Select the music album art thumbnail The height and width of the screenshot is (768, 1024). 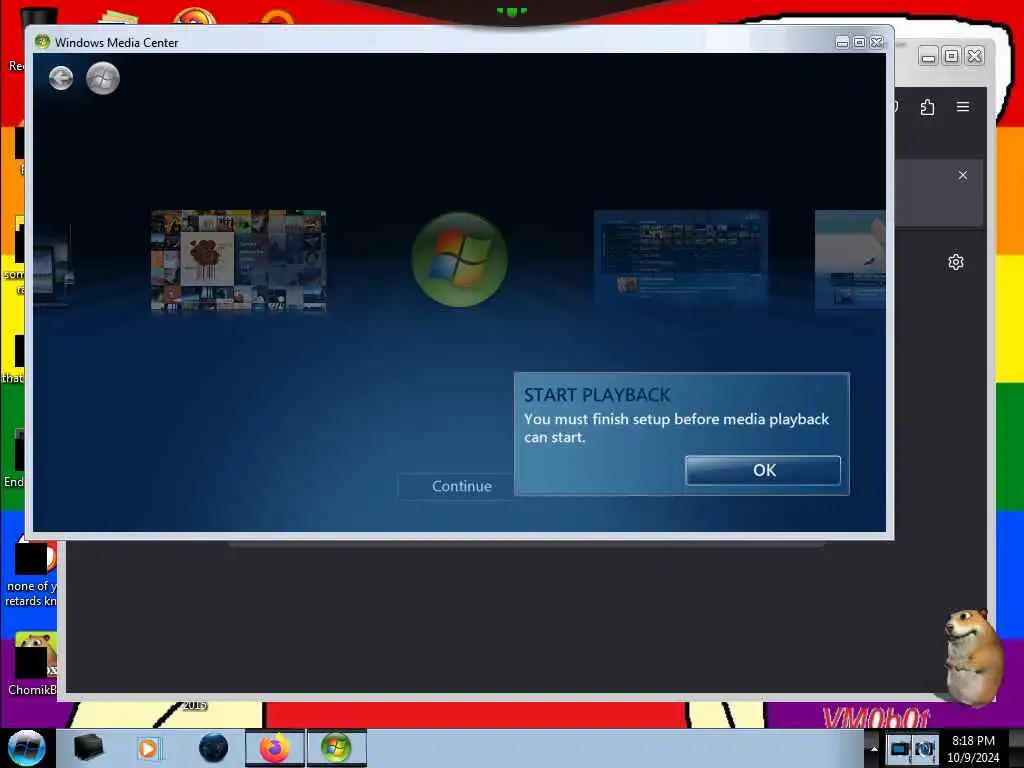coord(238,260)
